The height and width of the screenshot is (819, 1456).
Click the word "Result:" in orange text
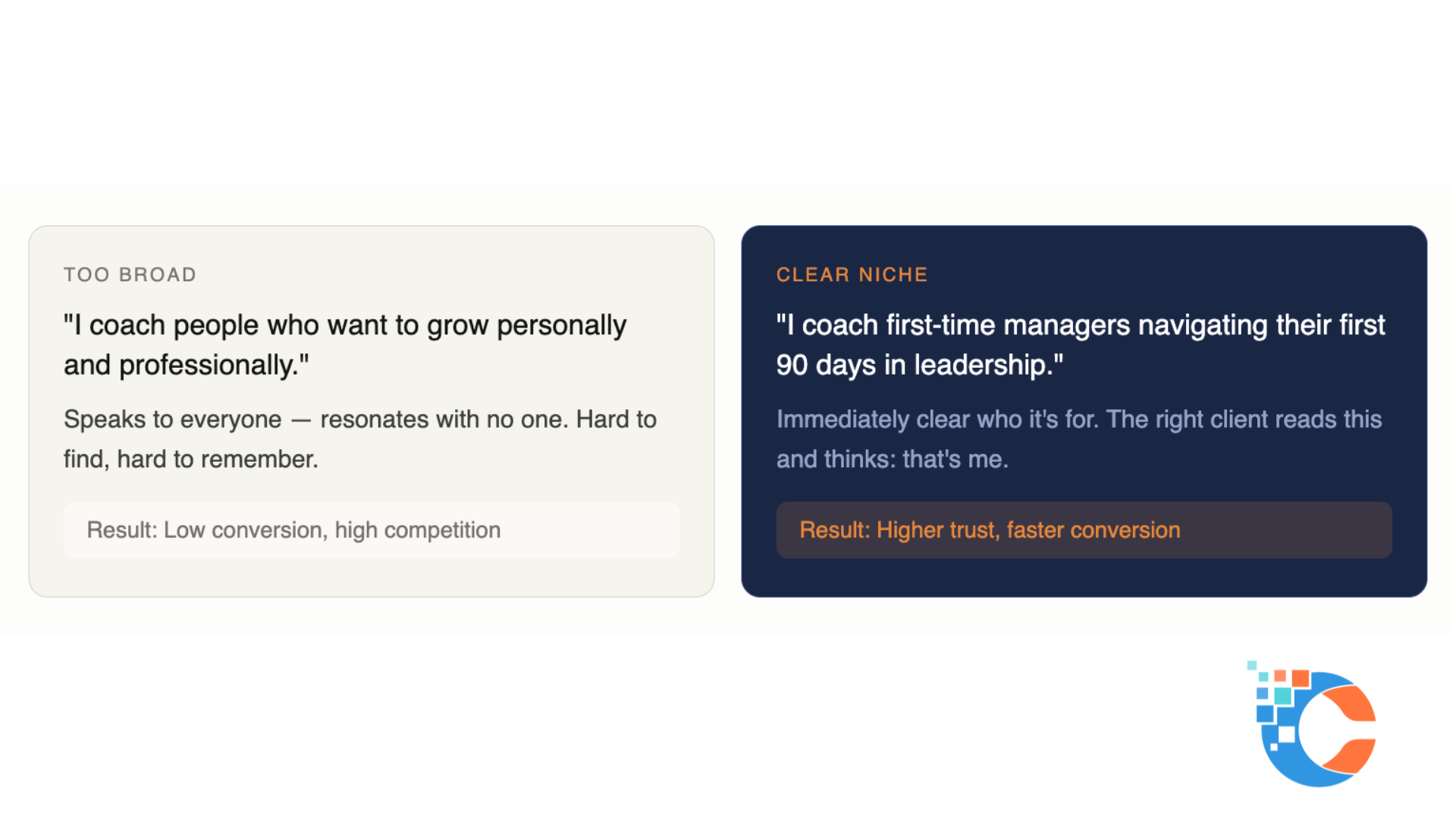click(834, 530)
